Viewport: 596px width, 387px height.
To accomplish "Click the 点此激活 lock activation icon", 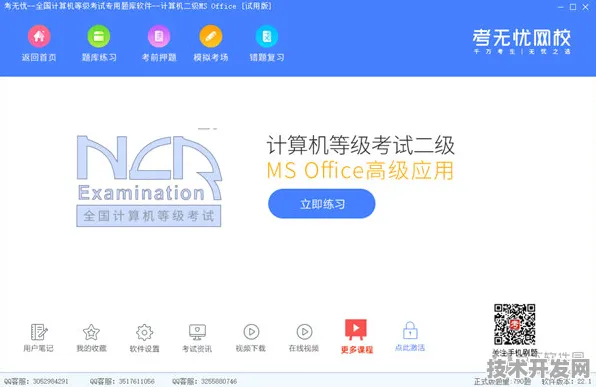I will 410,330.
